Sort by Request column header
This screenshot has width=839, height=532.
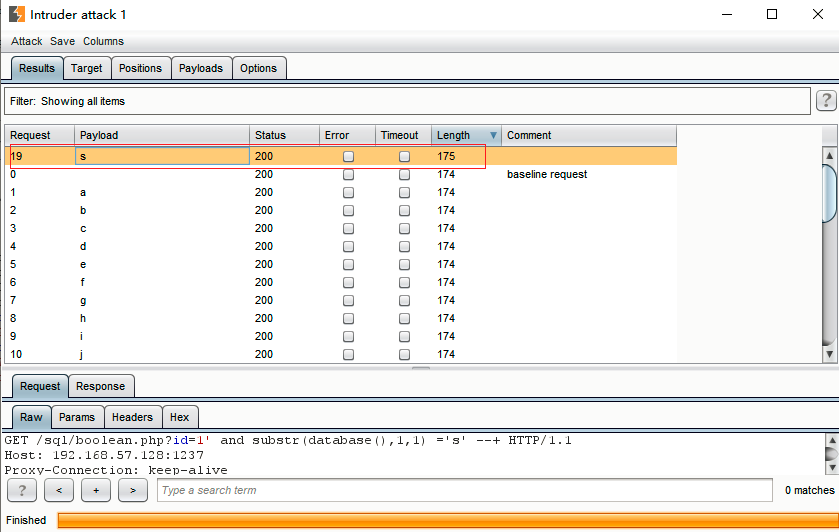[40, 135]
